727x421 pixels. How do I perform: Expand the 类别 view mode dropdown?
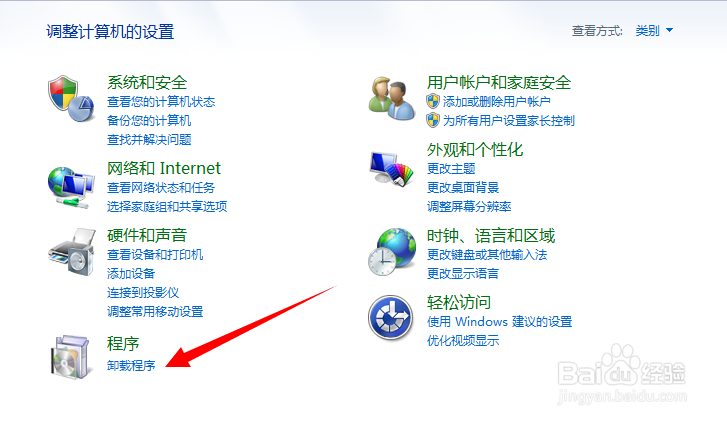(654, 31)
